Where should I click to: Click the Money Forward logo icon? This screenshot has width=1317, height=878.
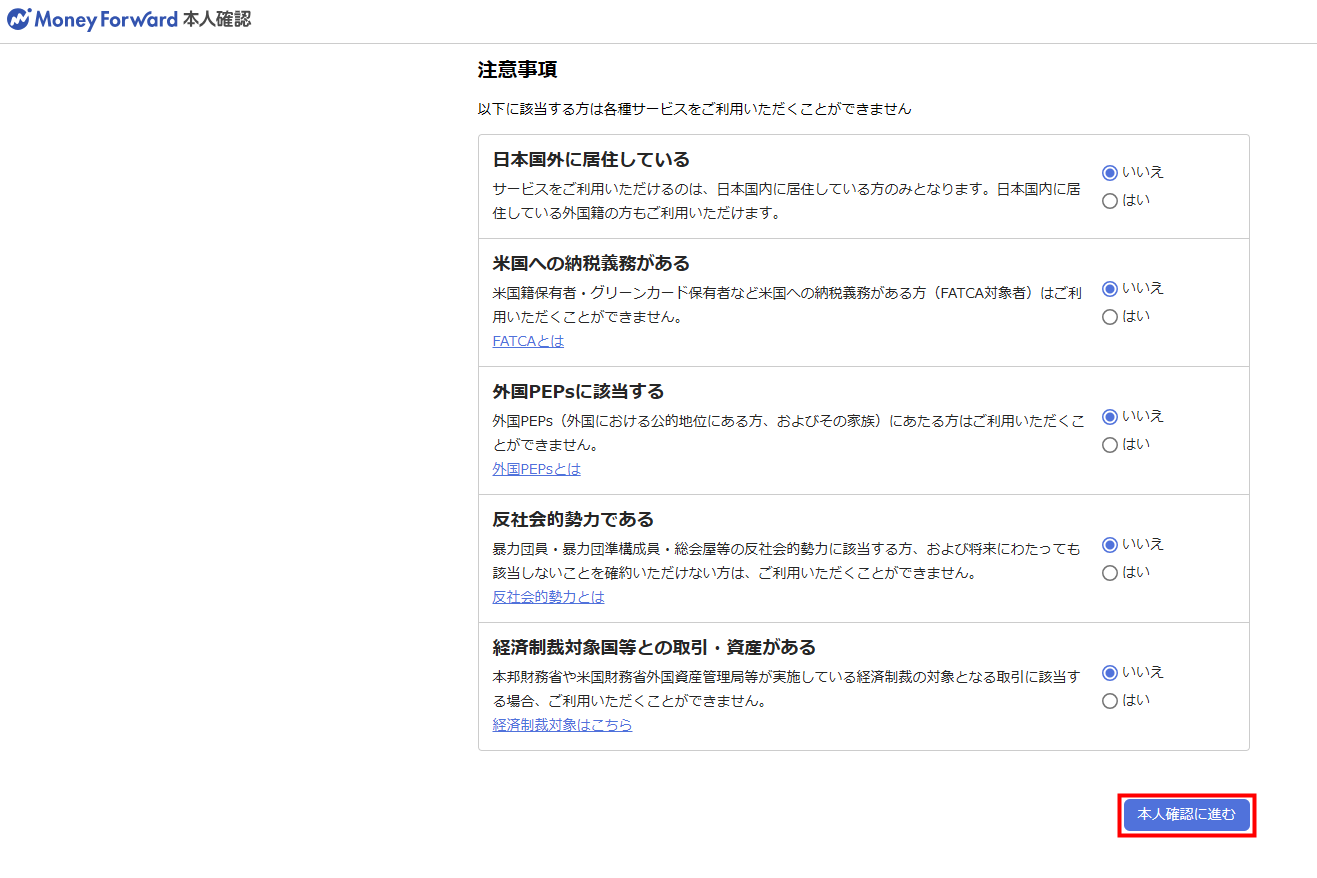click(x=19, y=20)
